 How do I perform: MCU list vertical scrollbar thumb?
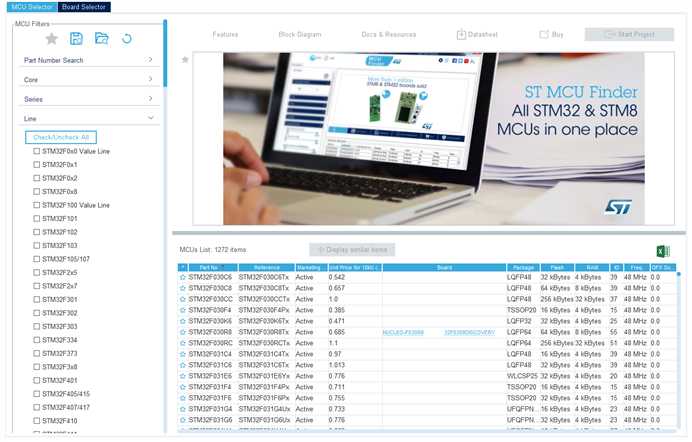coord(678,275)
